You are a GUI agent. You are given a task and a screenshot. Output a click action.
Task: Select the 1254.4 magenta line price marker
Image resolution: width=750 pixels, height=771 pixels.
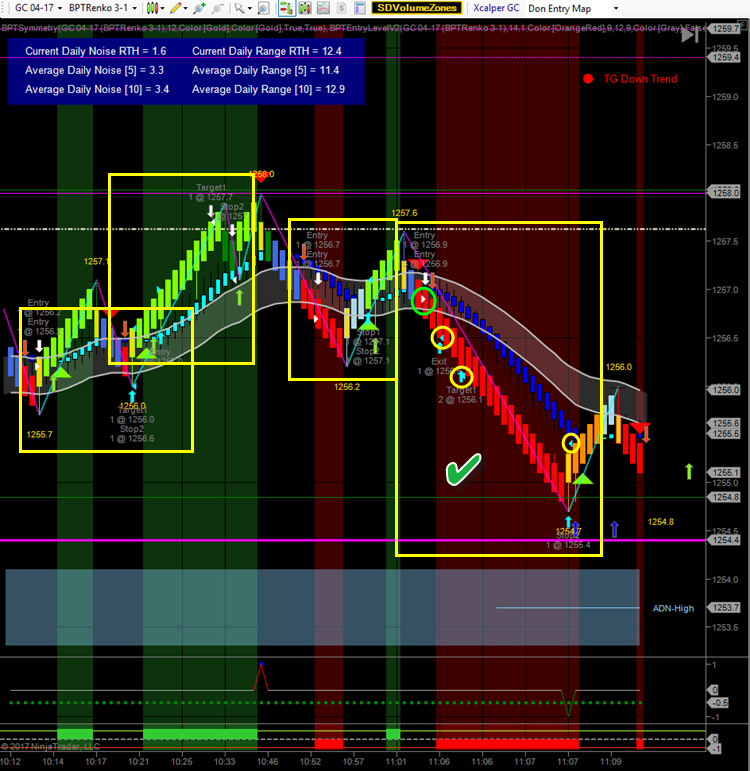(x=724, y=540)
